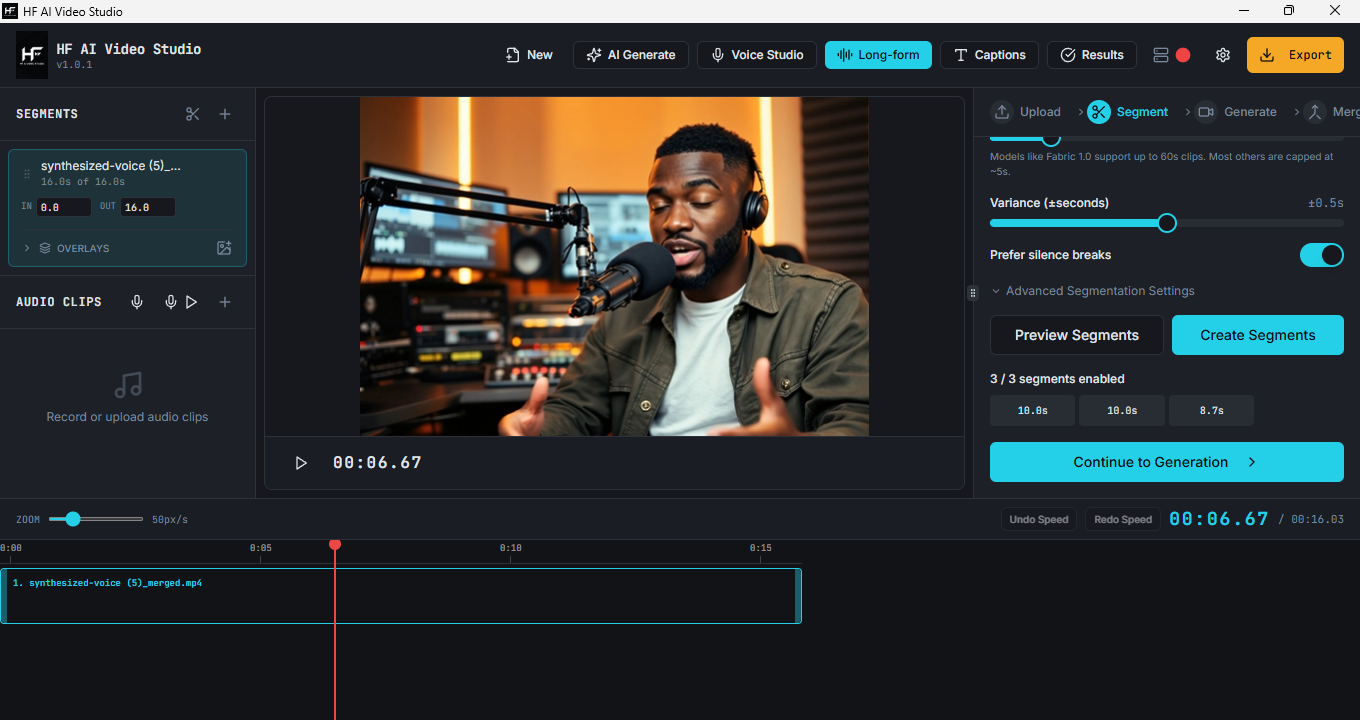Click the video preview frame
The height and width of the screenshot is (720, 1360).
tap(614, 266)
